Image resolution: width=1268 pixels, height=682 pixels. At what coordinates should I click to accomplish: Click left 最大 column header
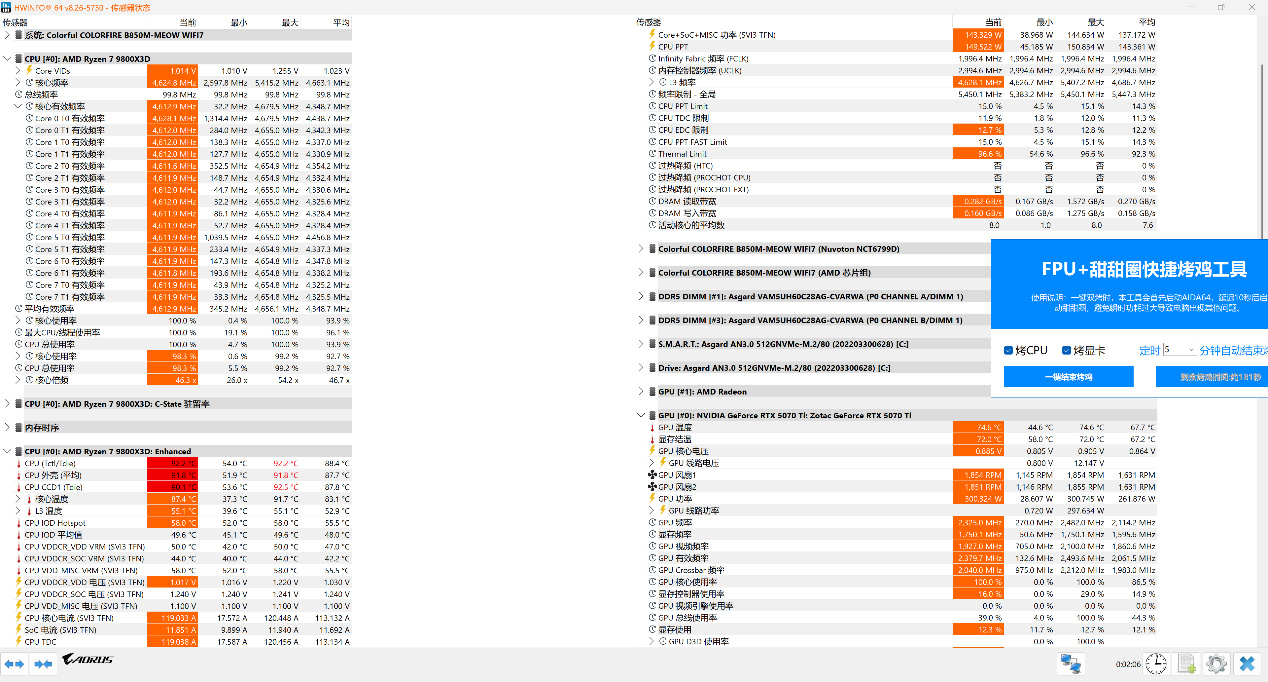290,22
